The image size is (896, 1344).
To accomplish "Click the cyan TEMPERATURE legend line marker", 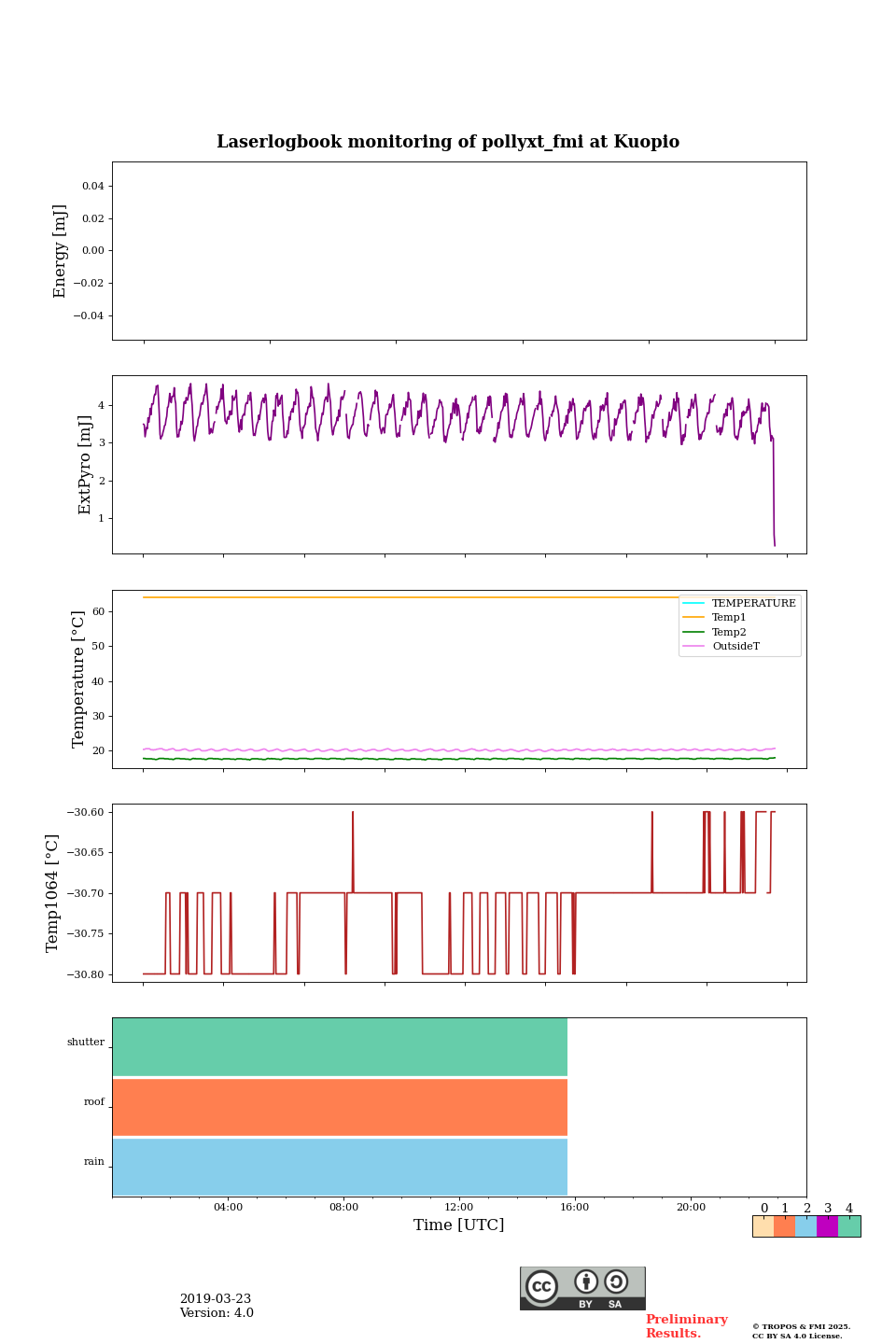I will [x=693, y=604].
